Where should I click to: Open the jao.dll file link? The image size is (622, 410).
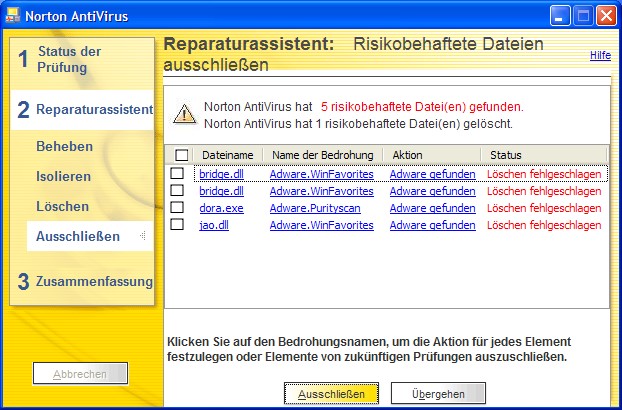click(214, 225)
